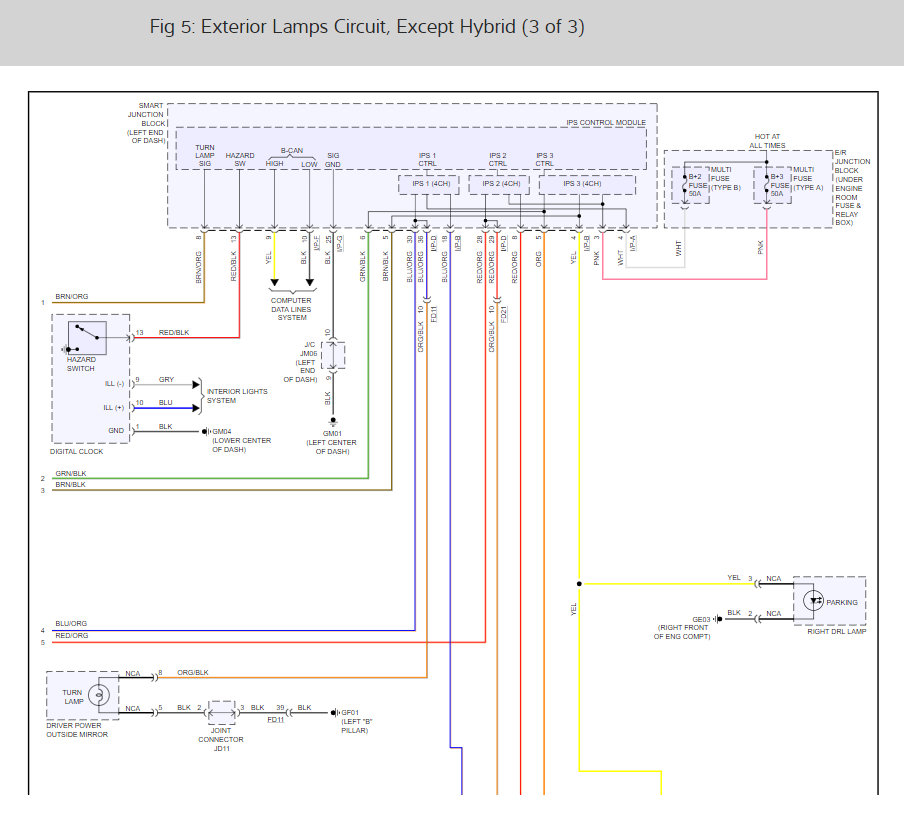Click the 'ORG/BLK' label near the turn lamp
Image resolution: width=904 pixels, height=822 pixels.
[x=193, y=672]
